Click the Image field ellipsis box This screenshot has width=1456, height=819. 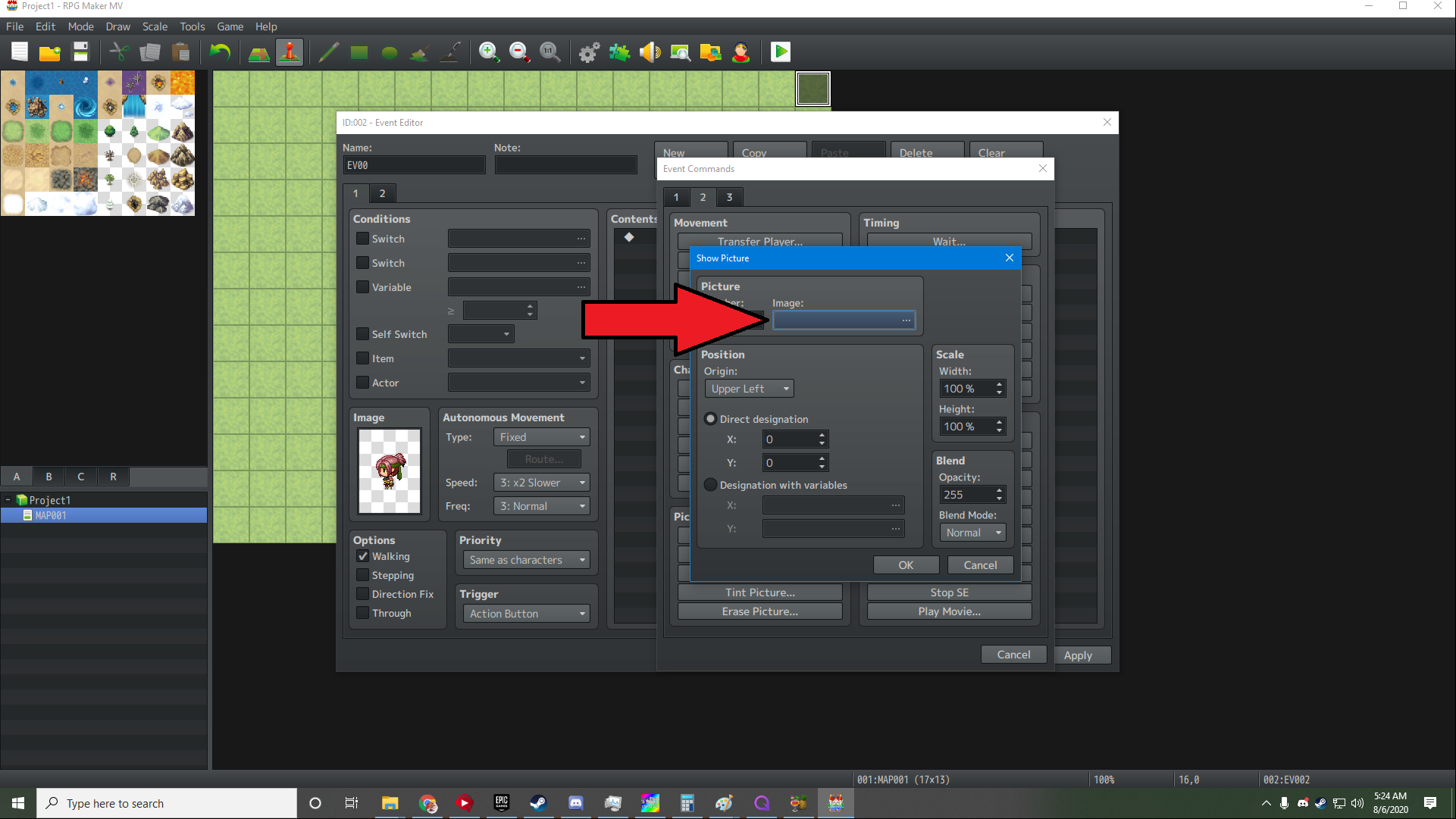click(x=906, y=320)
